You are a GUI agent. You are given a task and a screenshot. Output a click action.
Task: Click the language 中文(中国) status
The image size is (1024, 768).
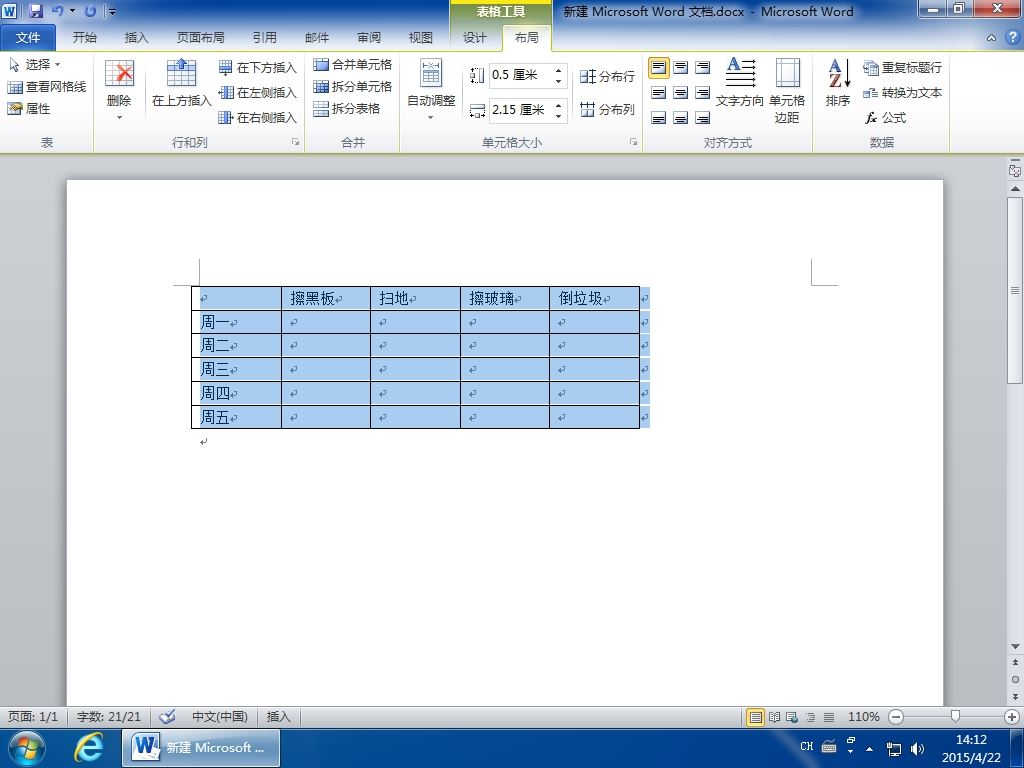click(219, 716)
